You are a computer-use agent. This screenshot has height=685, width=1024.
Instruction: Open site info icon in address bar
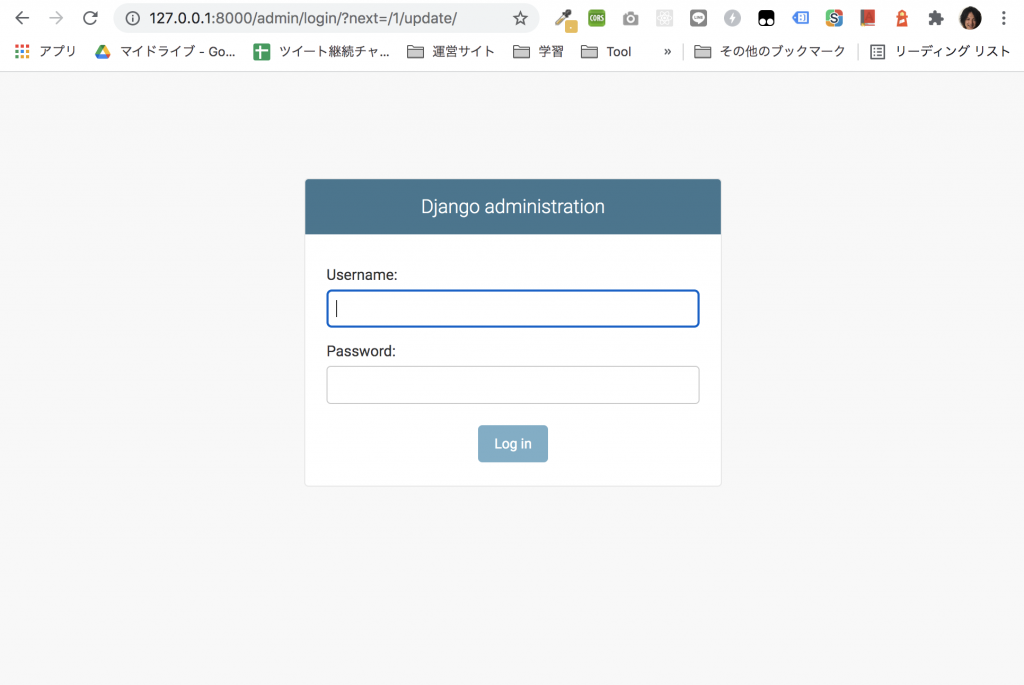point(133,18)
